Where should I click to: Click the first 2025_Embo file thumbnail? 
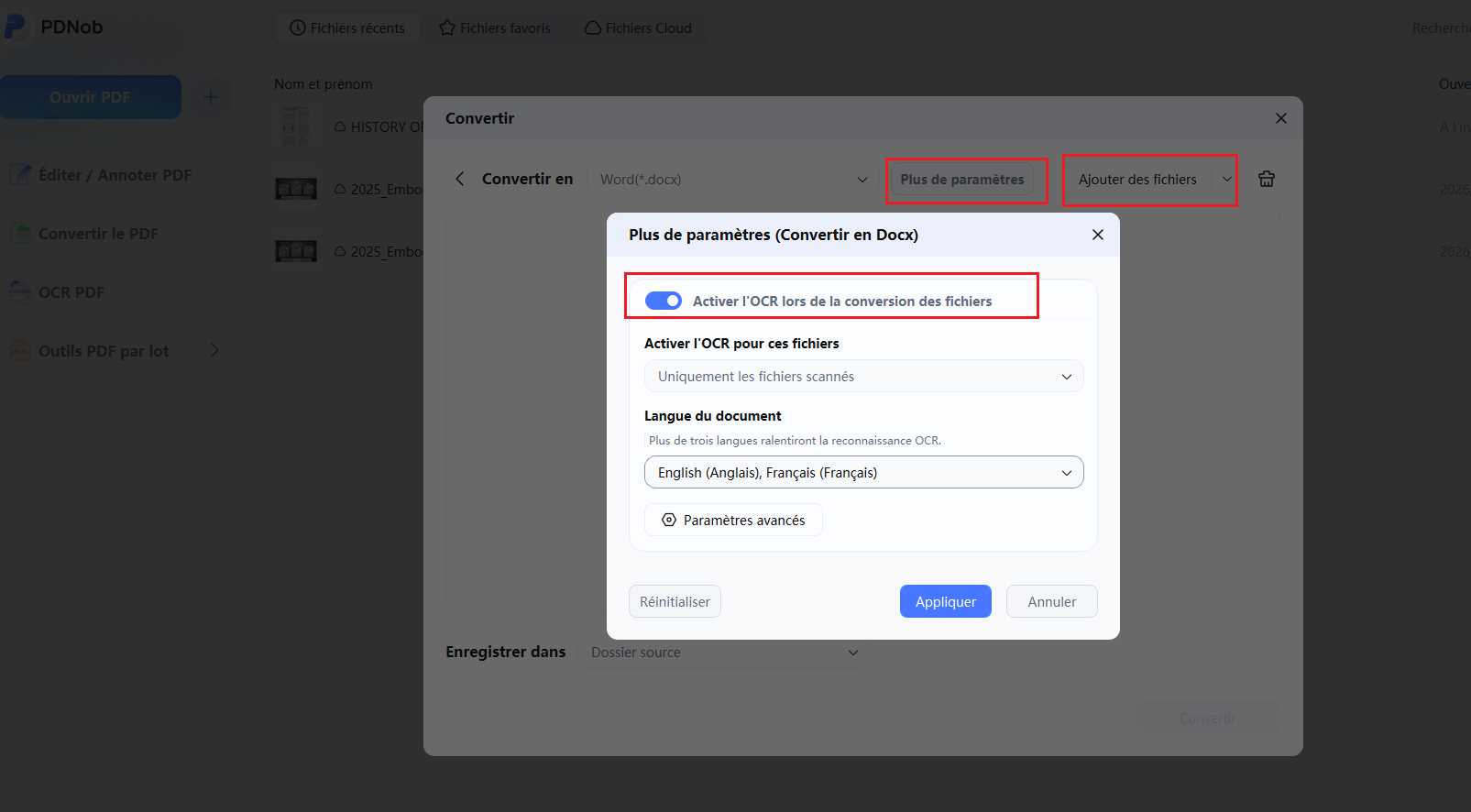[x=296, y=189]
